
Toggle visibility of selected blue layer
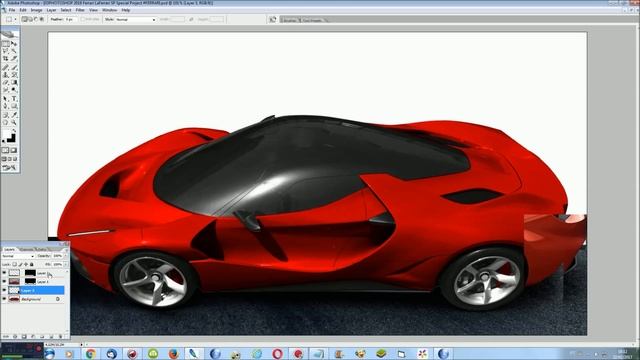click(x=4, y=290)
